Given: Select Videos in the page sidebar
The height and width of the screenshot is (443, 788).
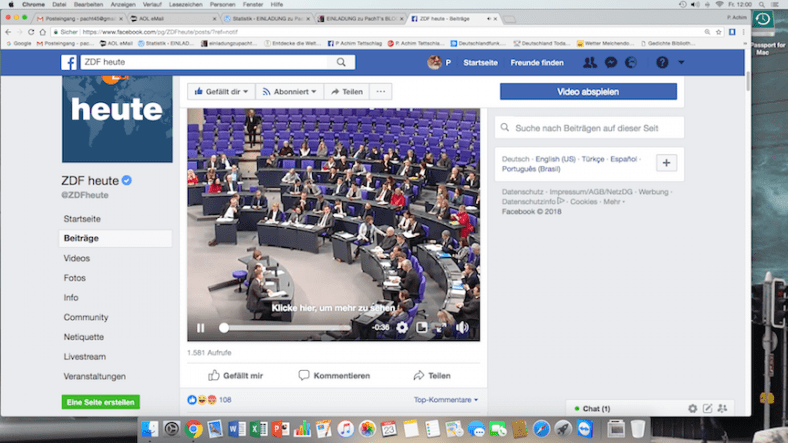Looking at the screenshot, I should 77,258.
